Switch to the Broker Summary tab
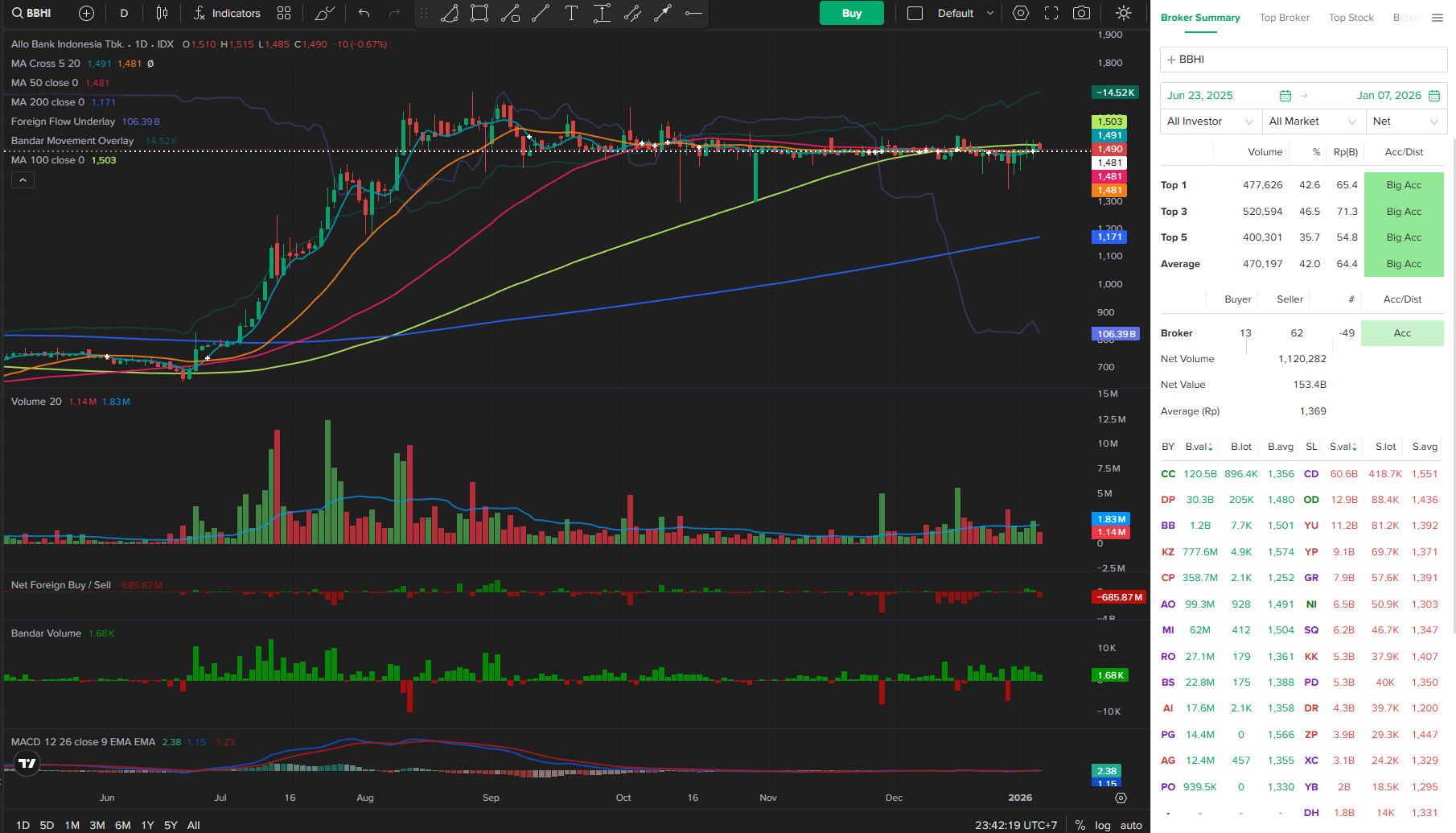The width and height of the screenshot is (1456, 833). (1200, 18)
